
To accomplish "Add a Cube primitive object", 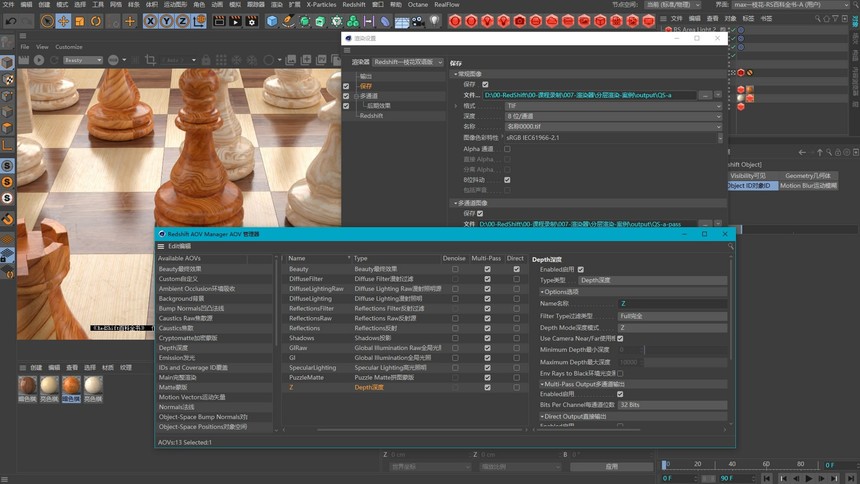I will [272, 21].
